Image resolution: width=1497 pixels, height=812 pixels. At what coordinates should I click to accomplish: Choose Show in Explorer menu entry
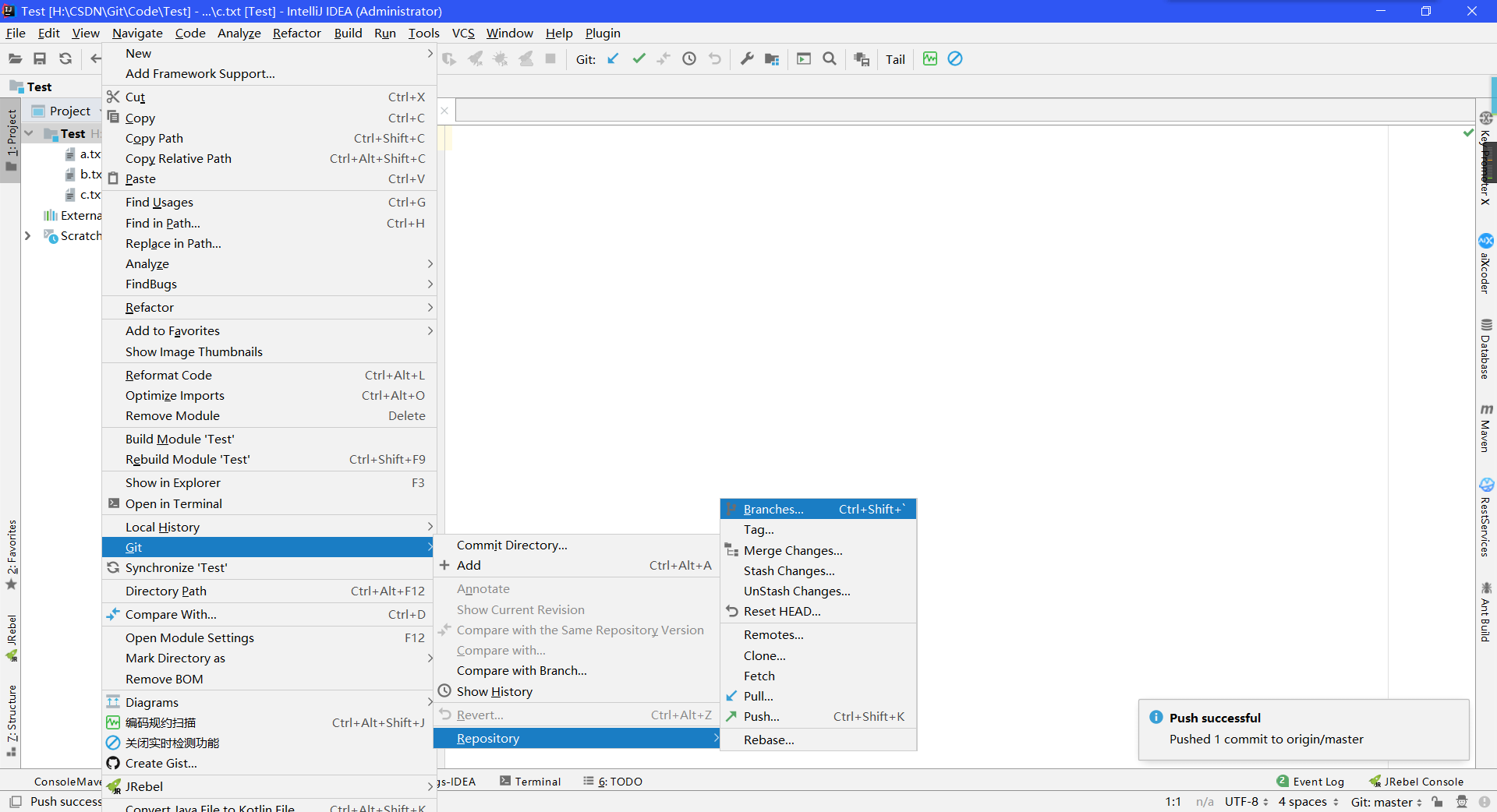click(269, 482)
